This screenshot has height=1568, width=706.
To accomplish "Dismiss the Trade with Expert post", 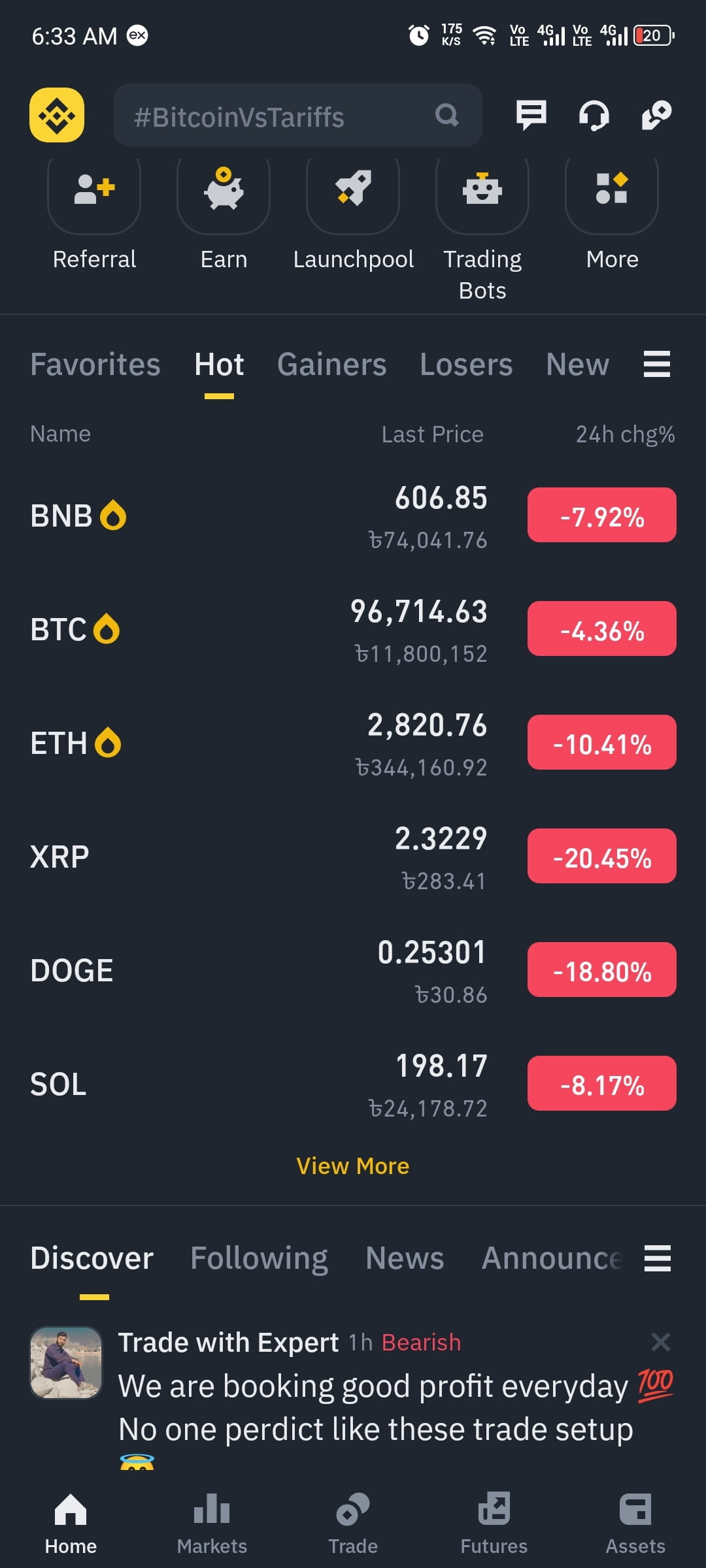I will point(661,1342).
